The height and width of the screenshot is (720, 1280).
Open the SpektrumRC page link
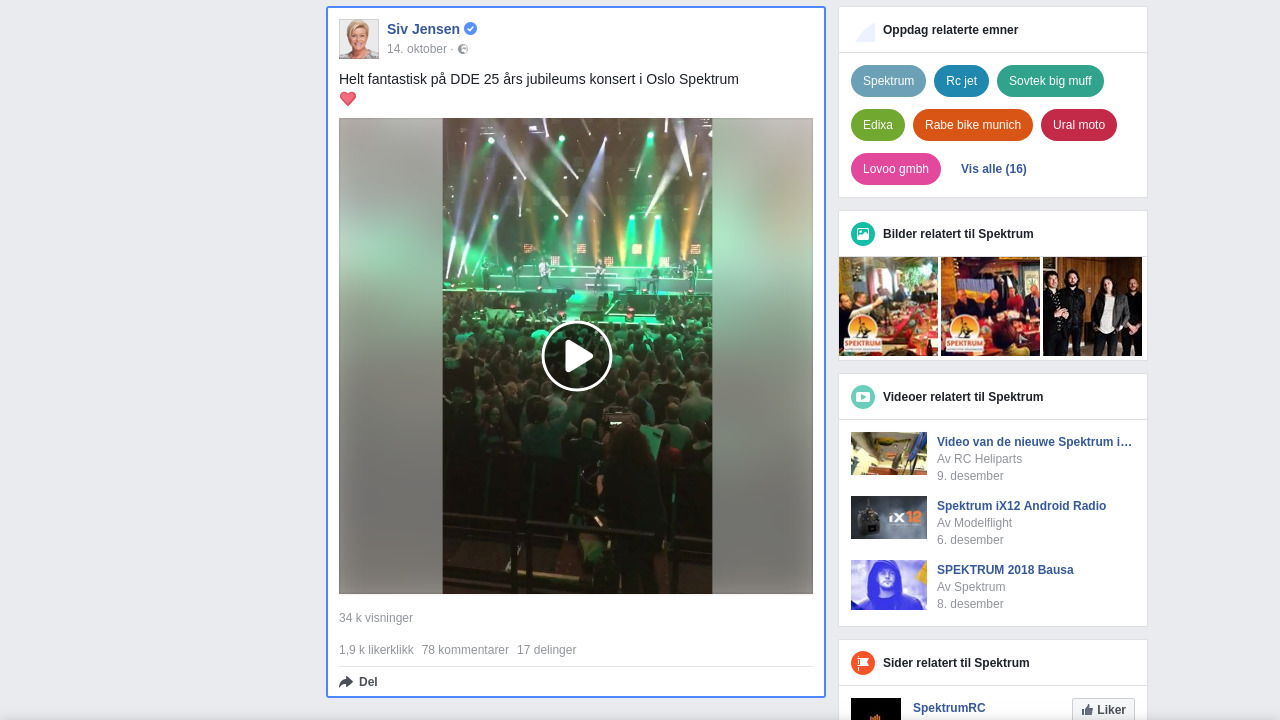pos(949,708)
